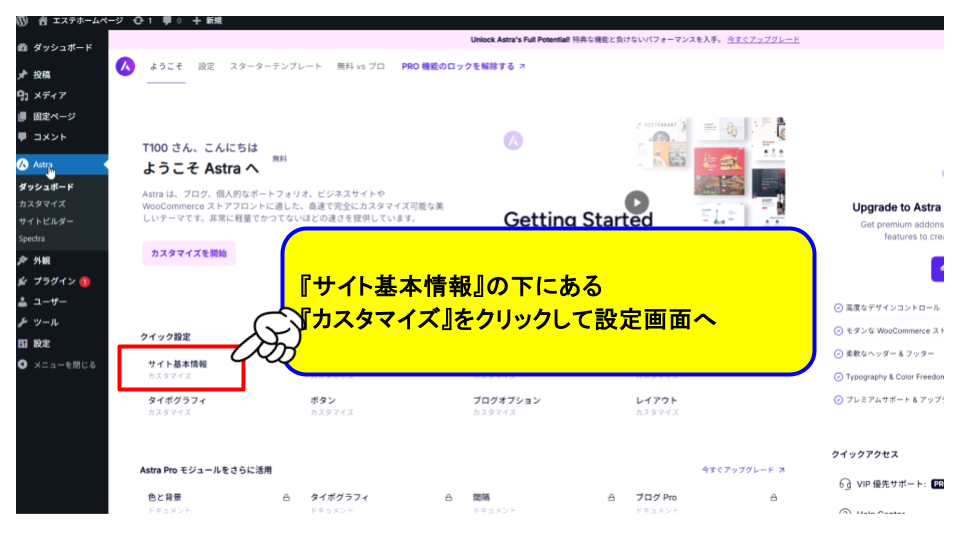The width and height of the screenshot is (960, 540).
Task: Click カスタマイズ under タイポグラフィ quick setting
Action: 170,413
